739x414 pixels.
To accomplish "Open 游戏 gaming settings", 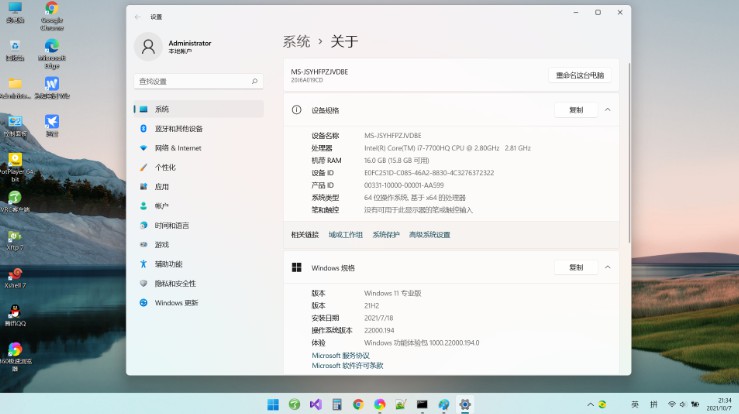I will point(198,244).
